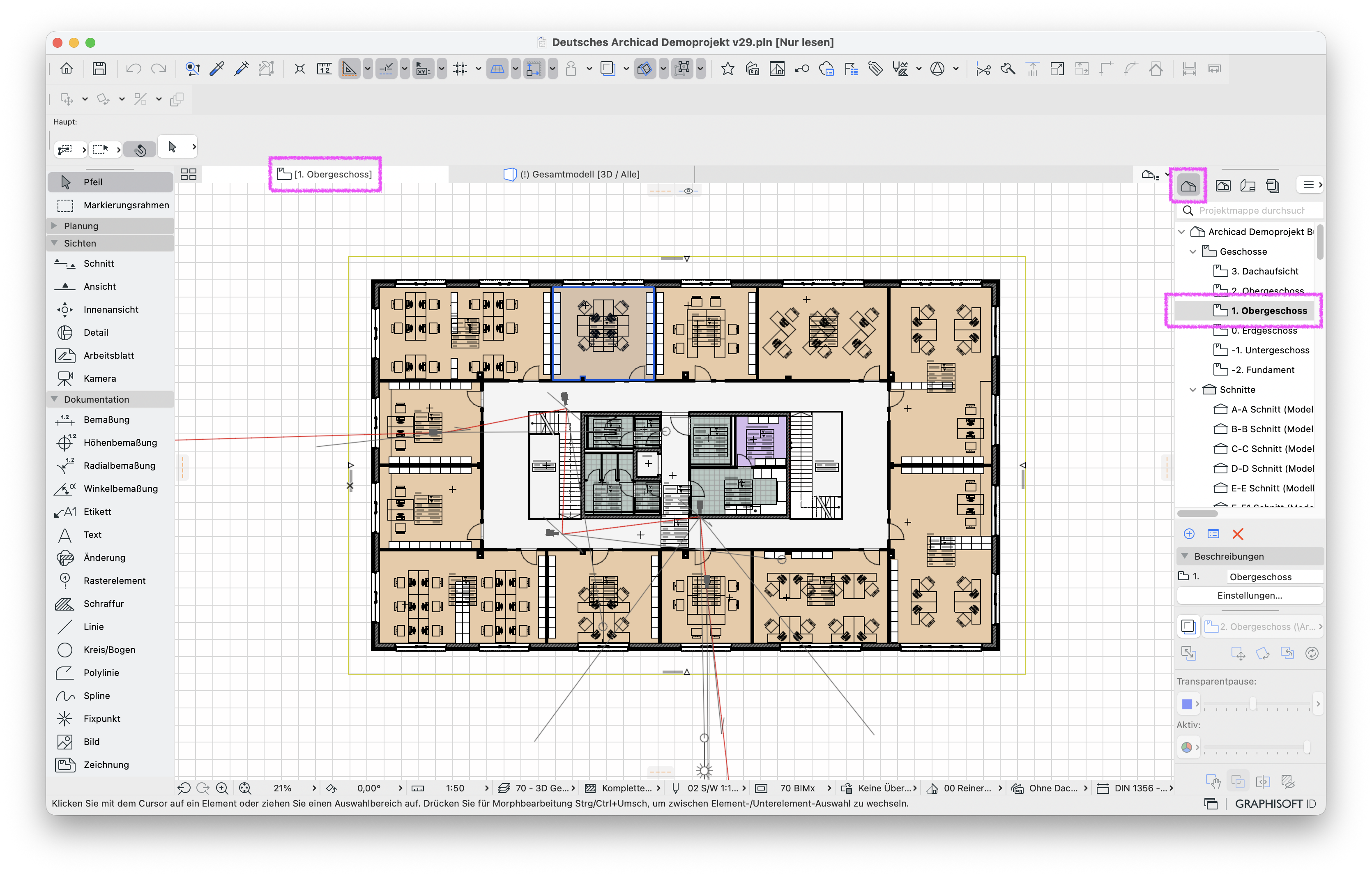1372x876 pixels.
Task: Open the guide lines options dropdown arrow
Action: click(x=368, y=69)
